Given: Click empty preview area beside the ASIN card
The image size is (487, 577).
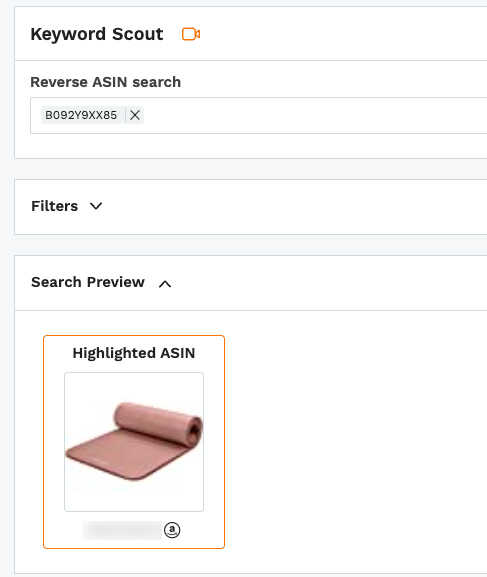Looking at the screenshot, I should click(x=353, y=442).
